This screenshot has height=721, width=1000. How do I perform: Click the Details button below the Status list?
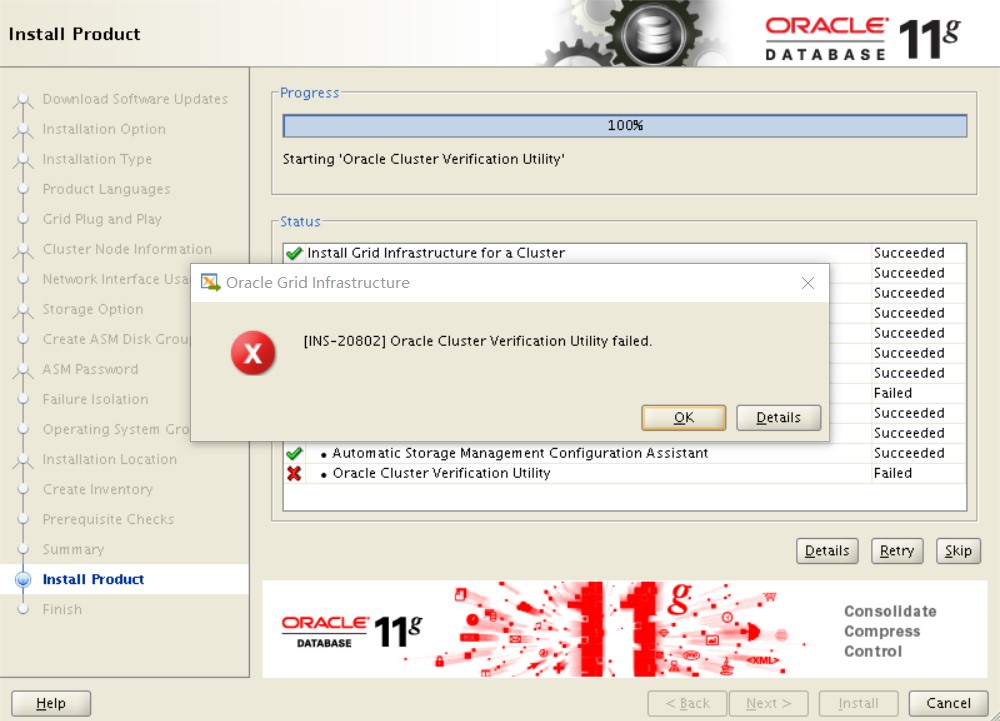click(827, 551)
